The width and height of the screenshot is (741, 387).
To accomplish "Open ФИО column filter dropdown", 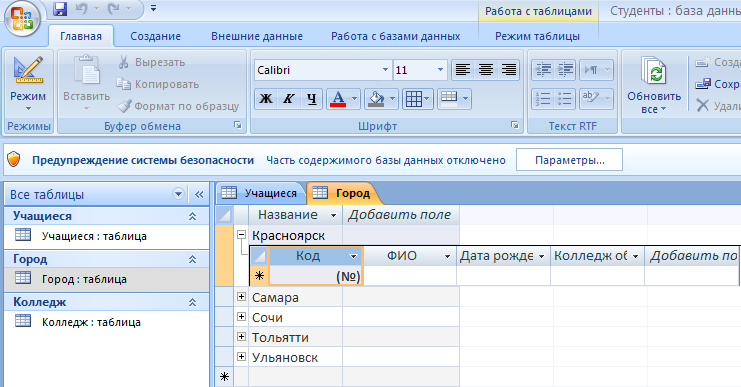I will tap(447, 256).
